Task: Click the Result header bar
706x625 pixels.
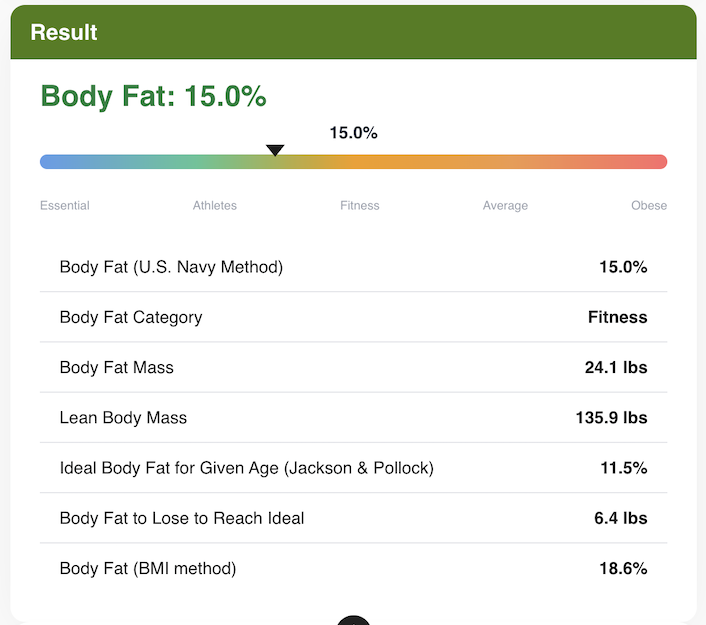Action: point(353,32)
